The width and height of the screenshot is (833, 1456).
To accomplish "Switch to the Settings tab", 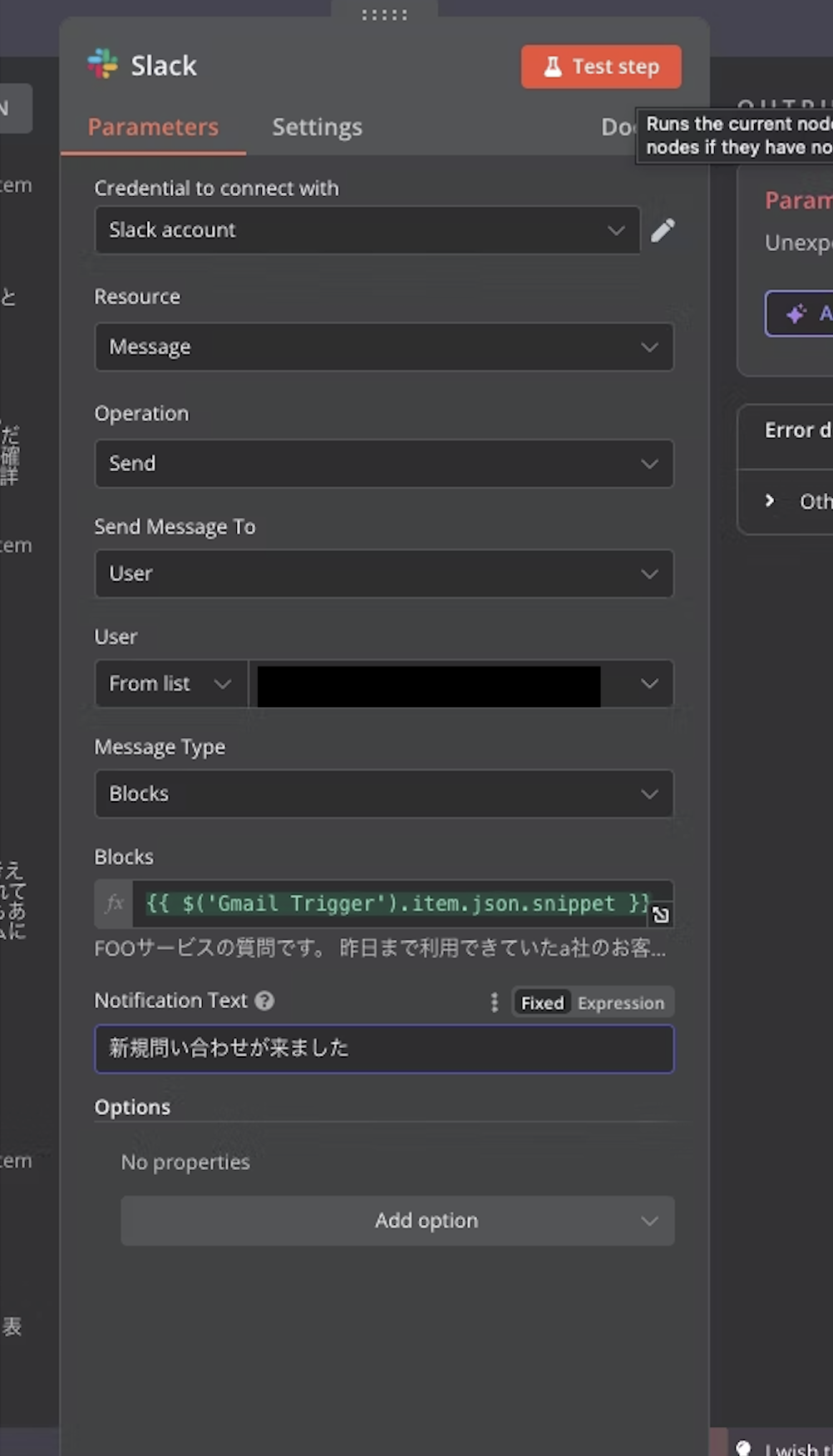I will 317,127.
